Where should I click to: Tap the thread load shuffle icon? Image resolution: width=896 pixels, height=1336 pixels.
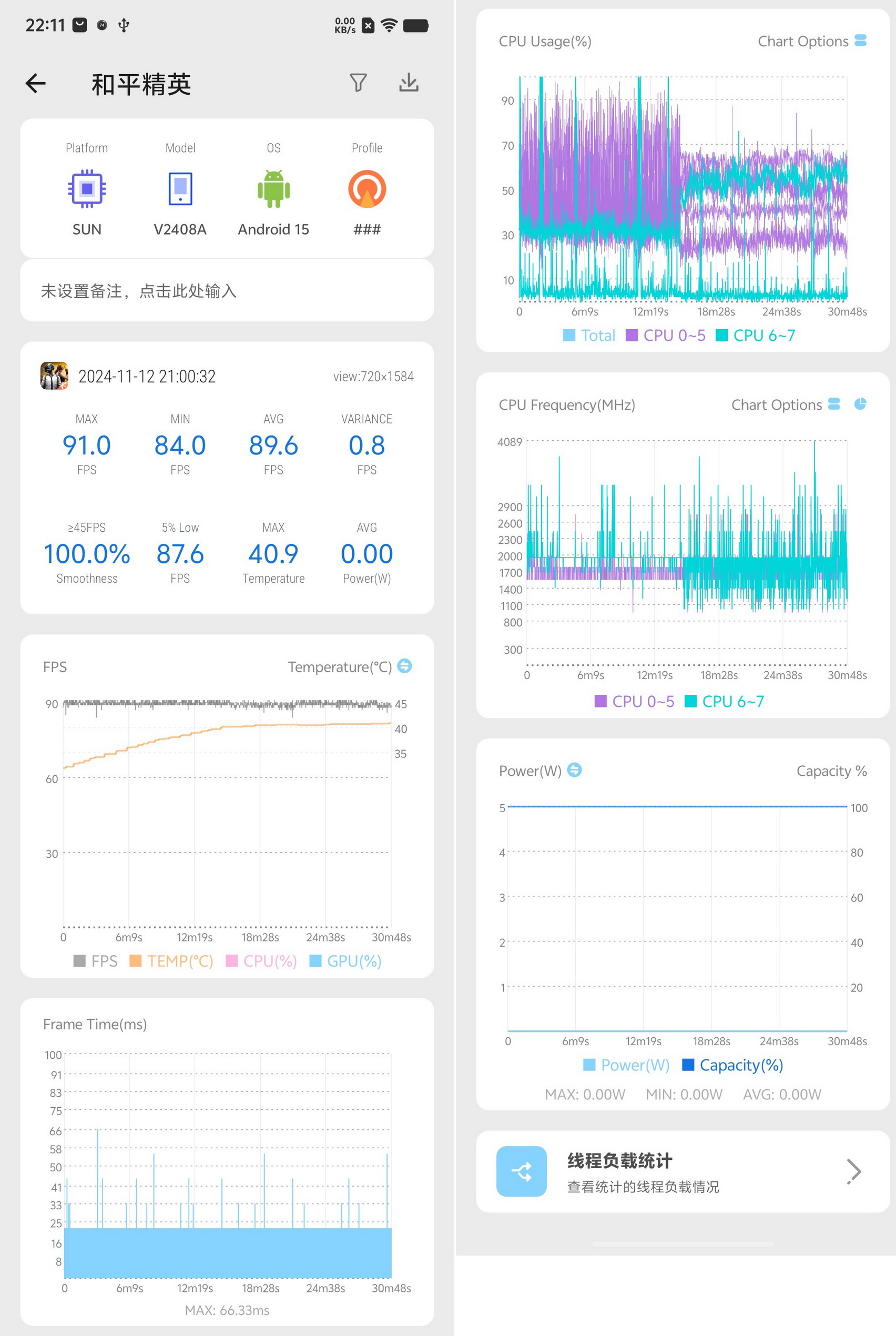click(521, 1171)
